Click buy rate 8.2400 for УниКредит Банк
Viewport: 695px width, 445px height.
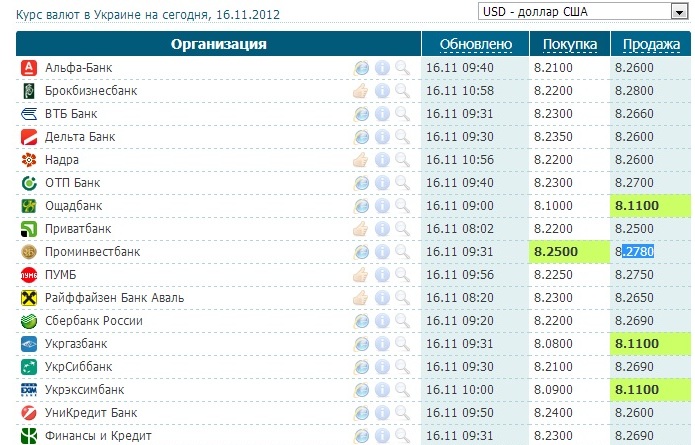click(553, 413)
